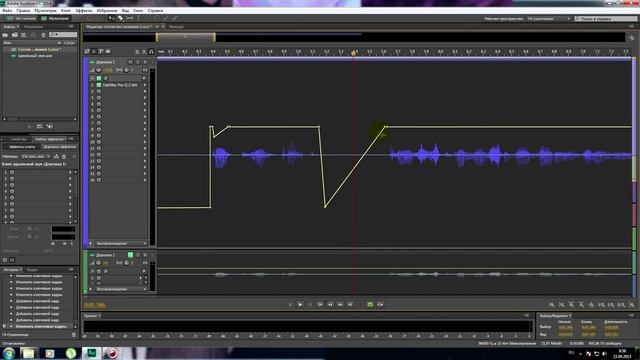Toggle power for slot 1 in clip effects rack
The height and width of the screenshot is (360, 640).
12,172
